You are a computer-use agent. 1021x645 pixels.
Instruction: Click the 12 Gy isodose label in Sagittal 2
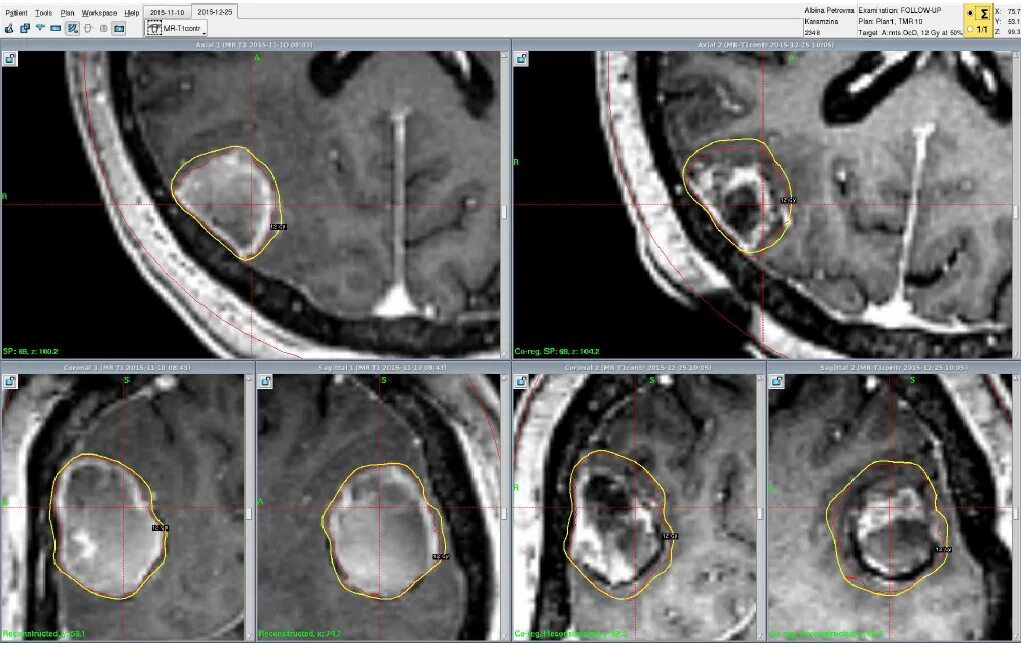[944, 550]
